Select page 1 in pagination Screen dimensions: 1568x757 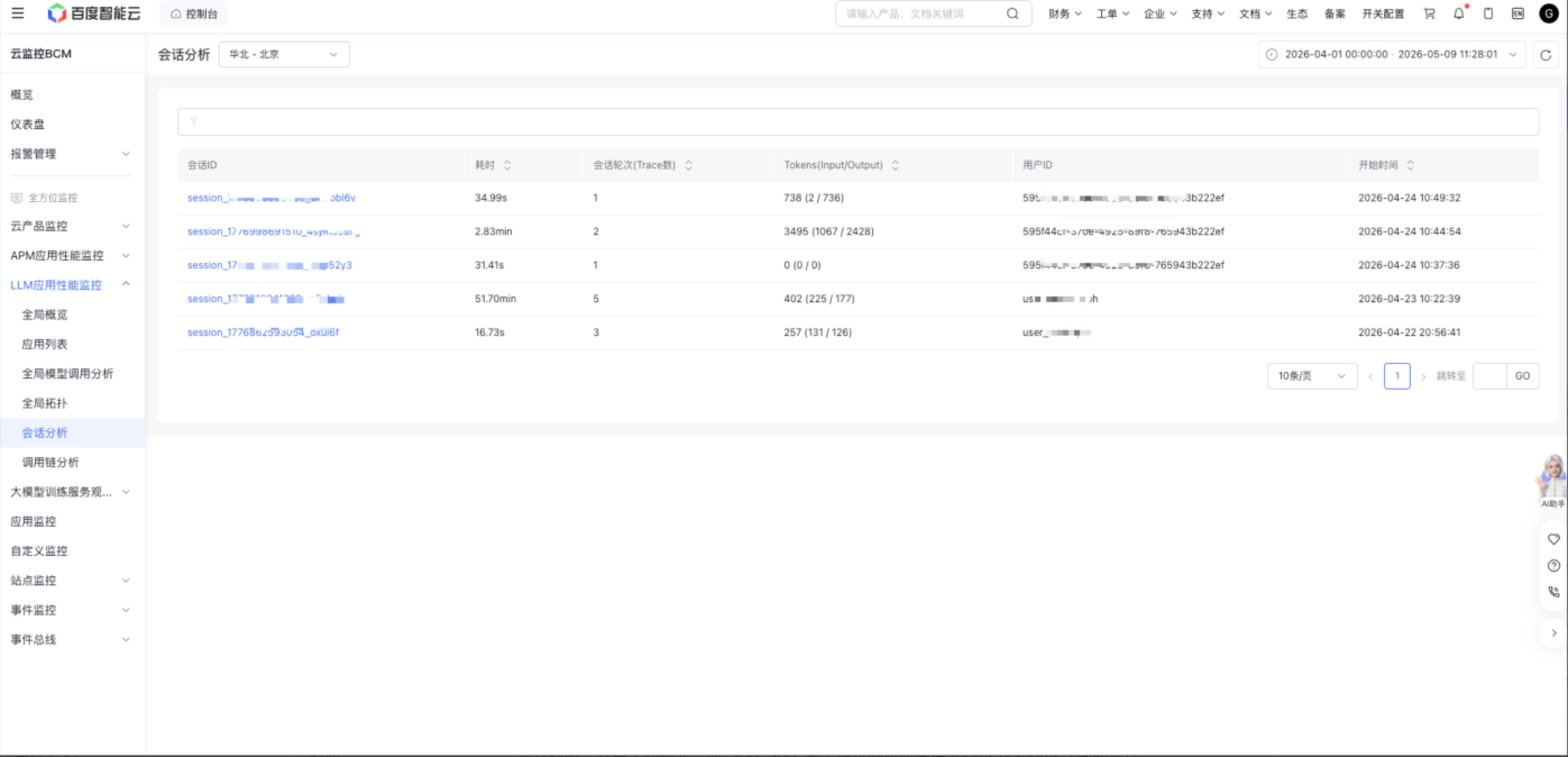click(x=1397, y=376)
